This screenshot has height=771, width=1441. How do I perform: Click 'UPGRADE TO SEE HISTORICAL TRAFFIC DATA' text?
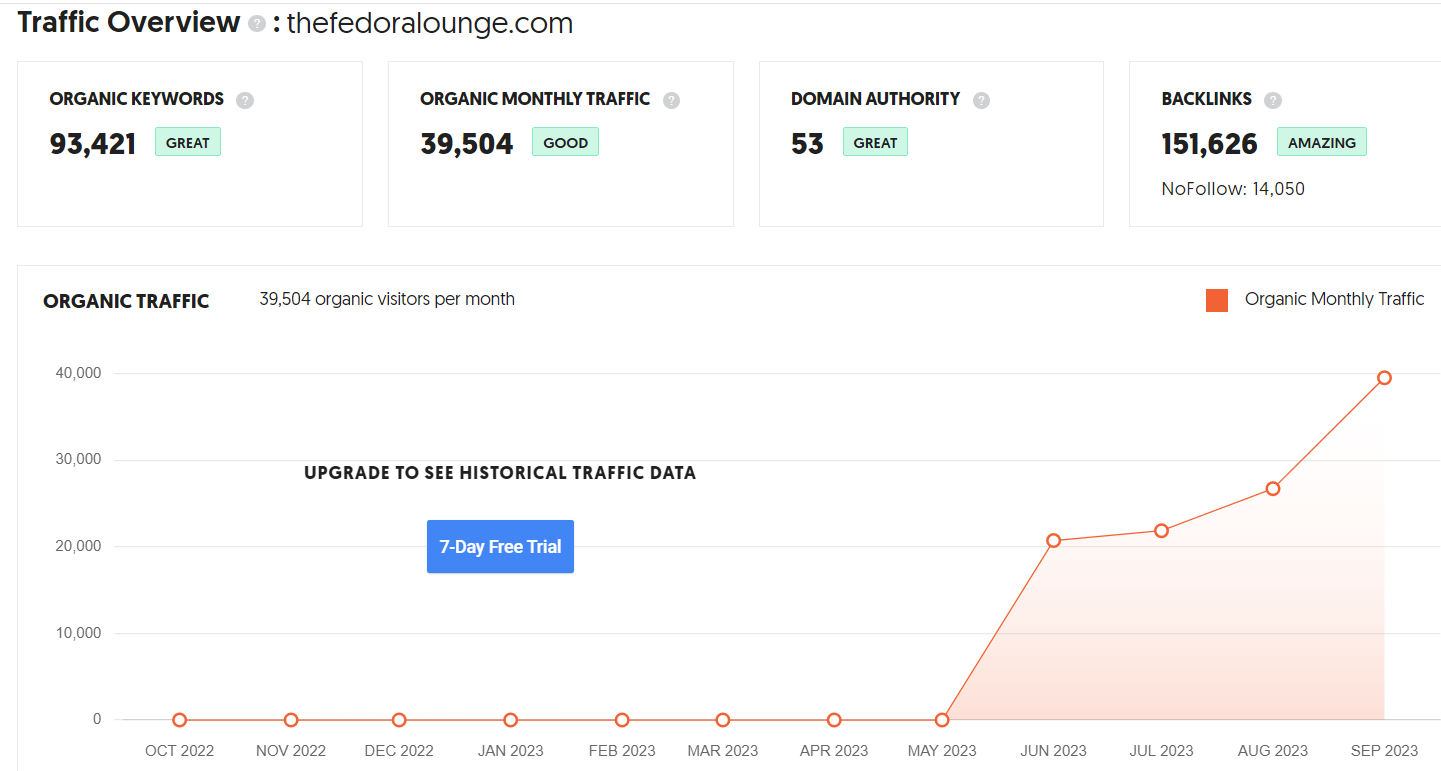[500, 473]
